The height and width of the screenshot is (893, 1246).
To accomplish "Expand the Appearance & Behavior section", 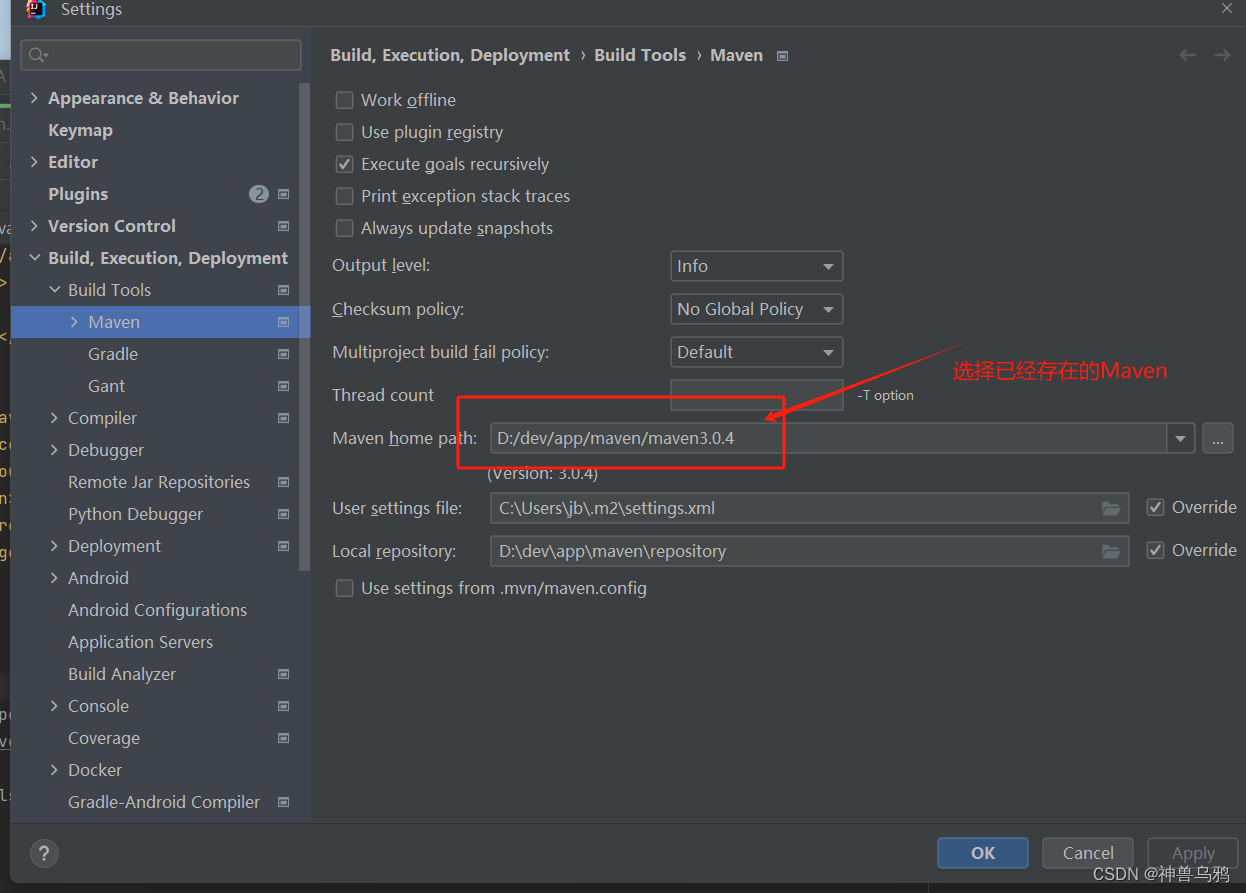I will point(35,98).
